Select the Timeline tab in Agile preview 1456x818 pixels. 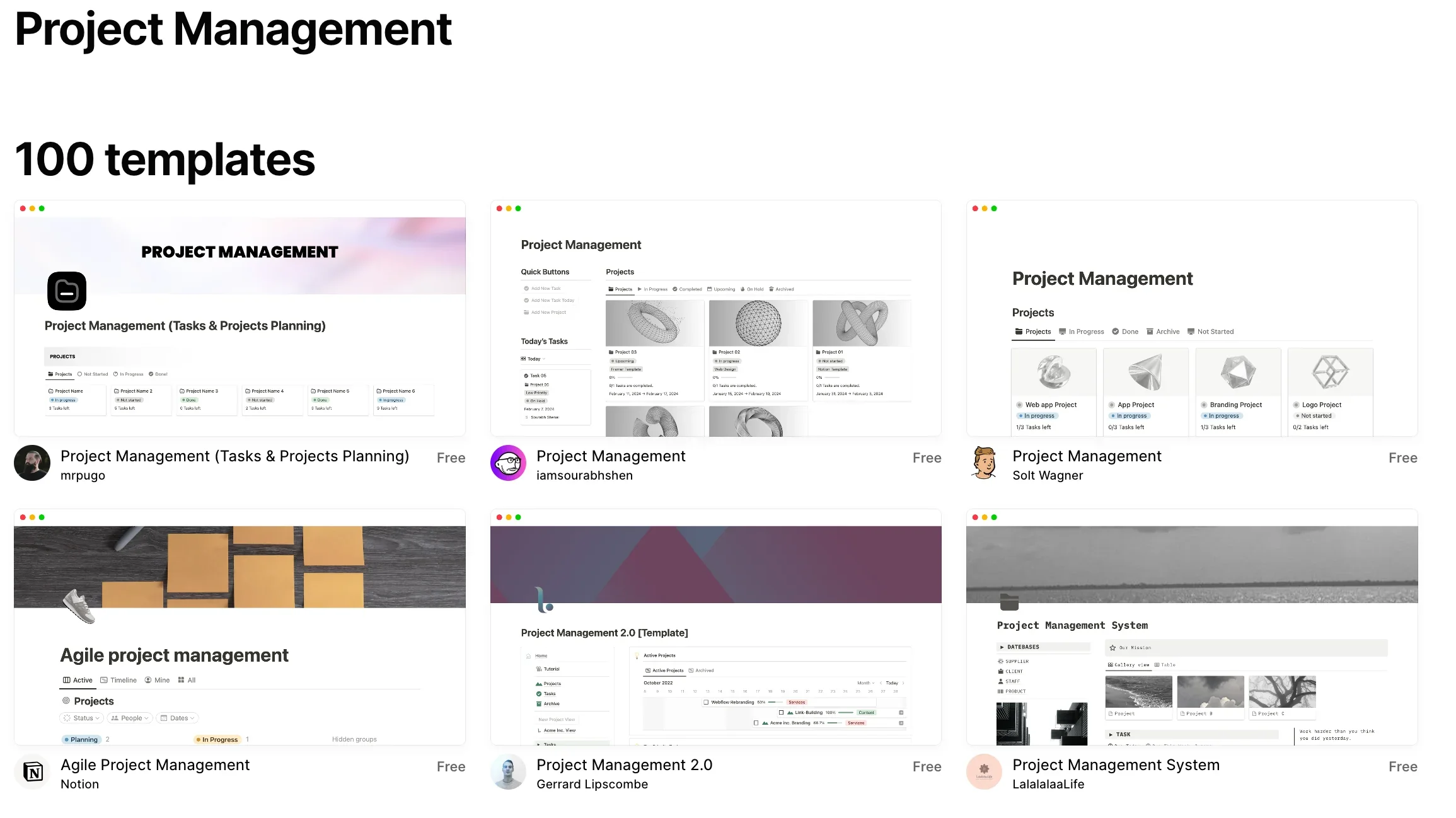118,680
